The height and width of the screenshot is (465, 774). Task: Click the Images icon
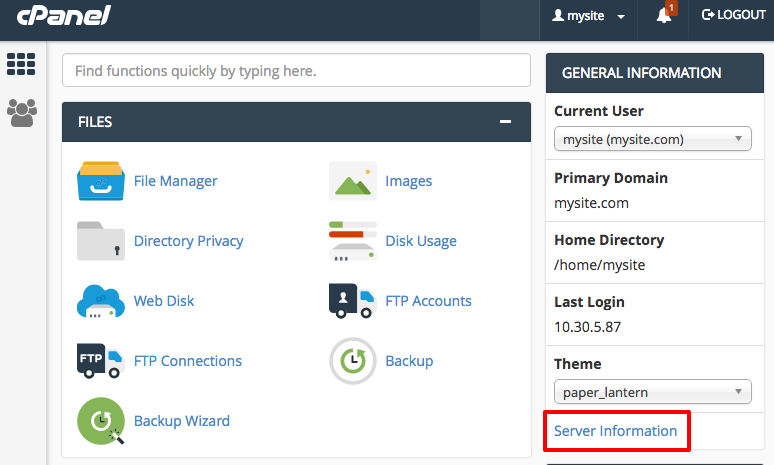[x=353, y=181]
